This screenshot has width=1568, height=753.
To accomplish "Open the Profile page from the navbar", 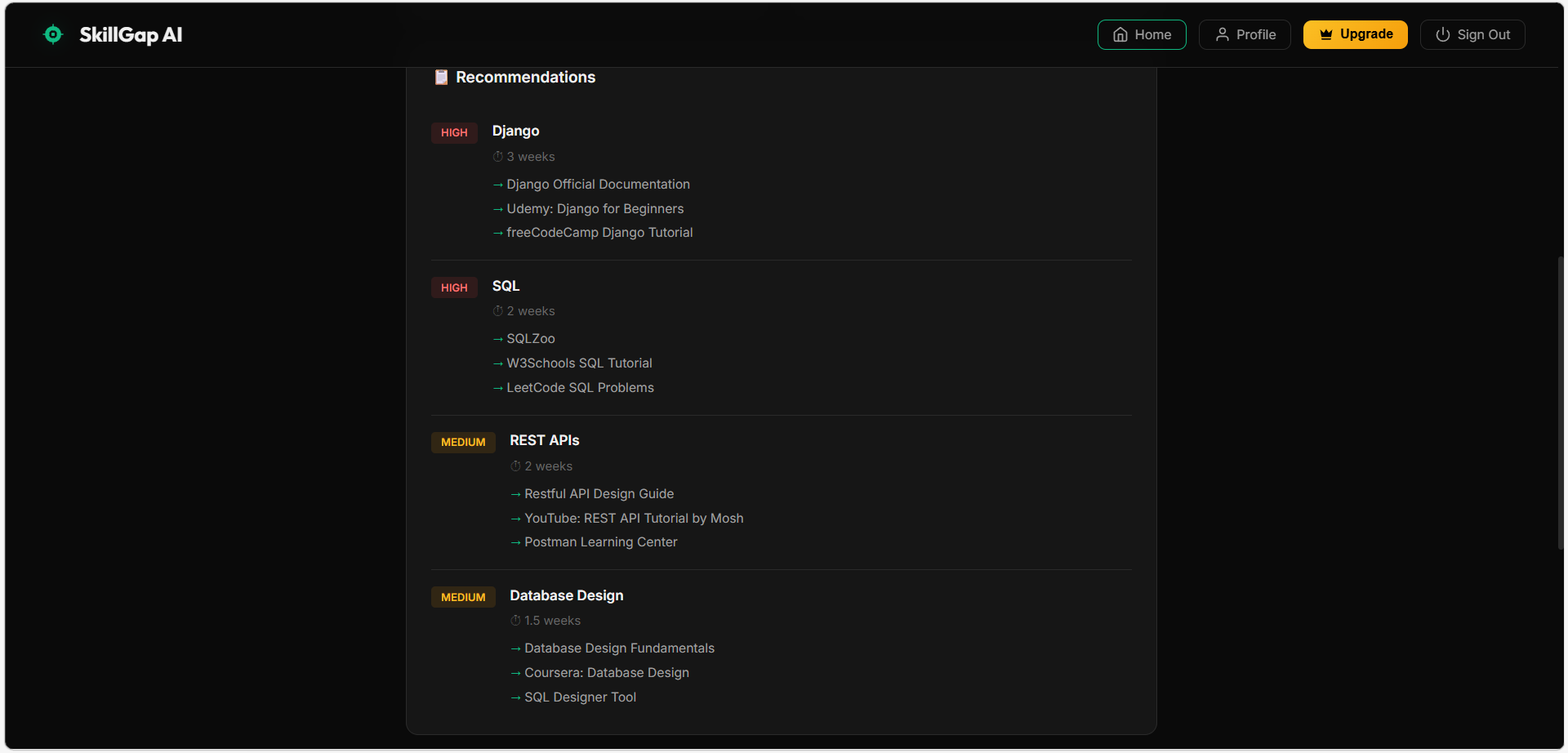I will point(1245,34).
